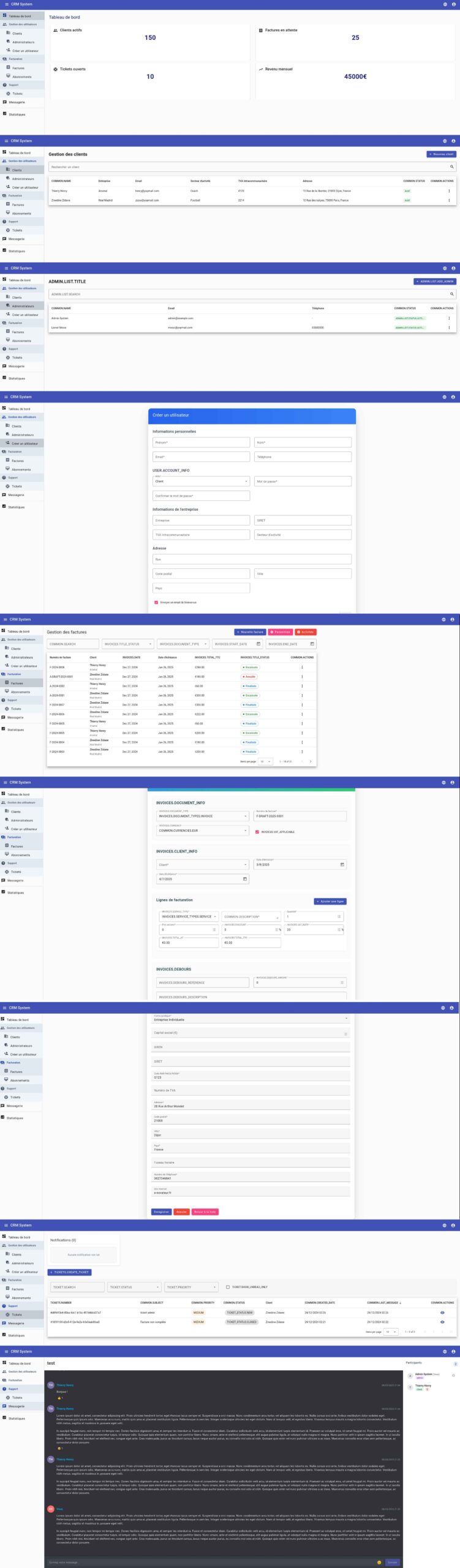Click the 'Nouveau client' button
The image size is (460, 1568).
pos(441,154)
